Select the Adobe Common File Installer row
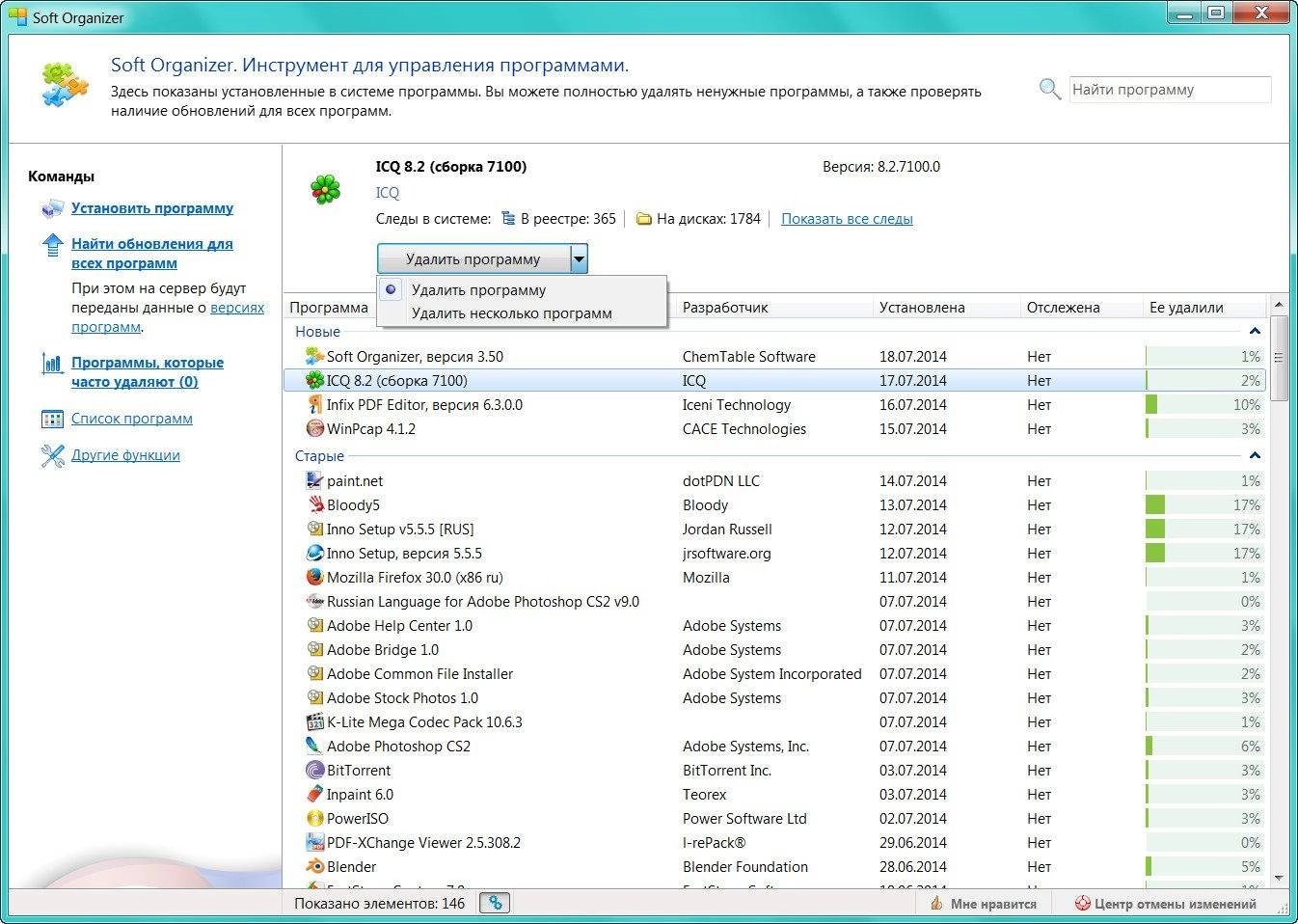 coord(775,673)
